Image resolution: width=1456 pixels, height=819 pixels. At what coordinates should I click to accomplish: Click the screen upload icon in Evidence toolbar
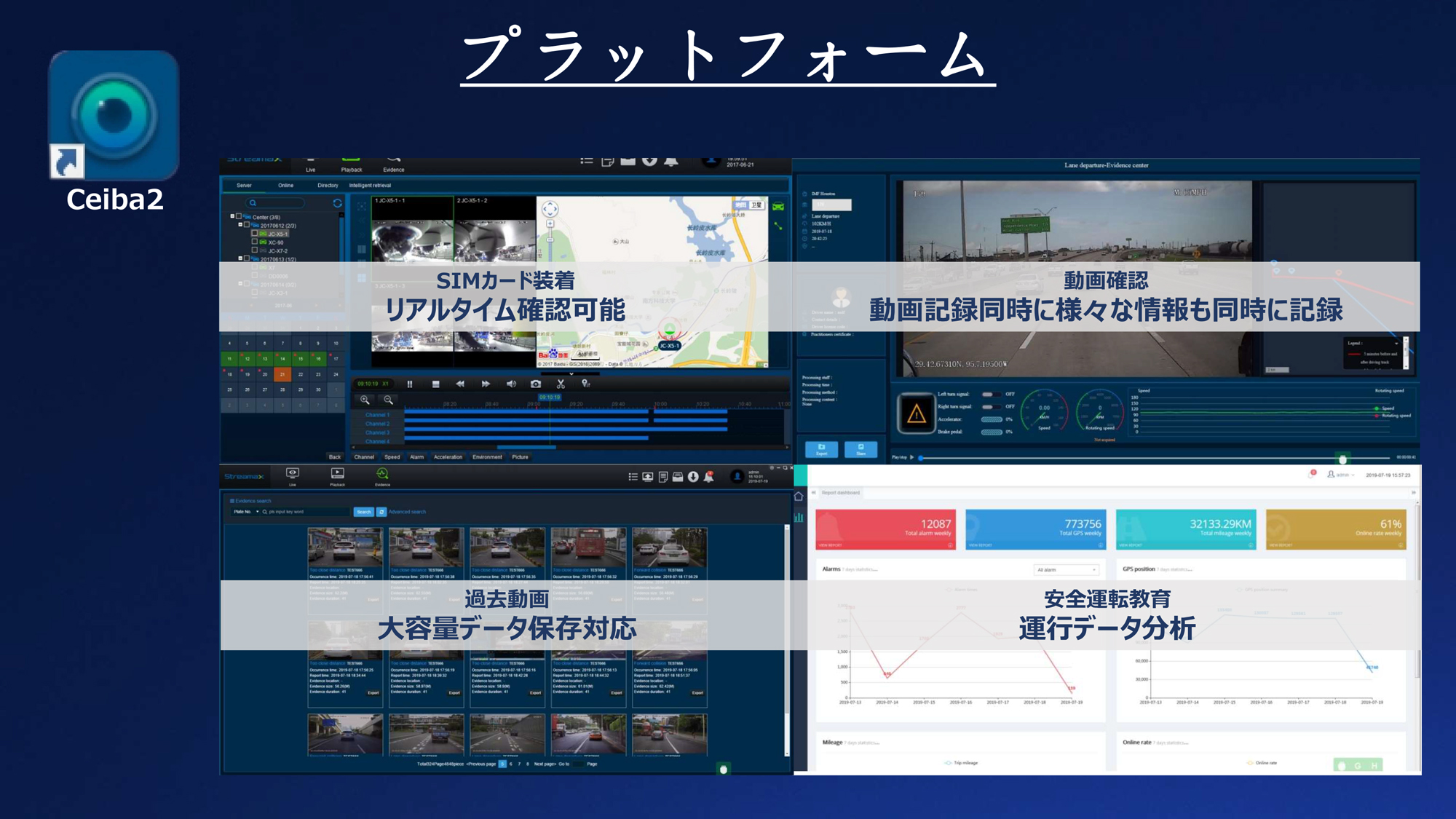(647, 477)
